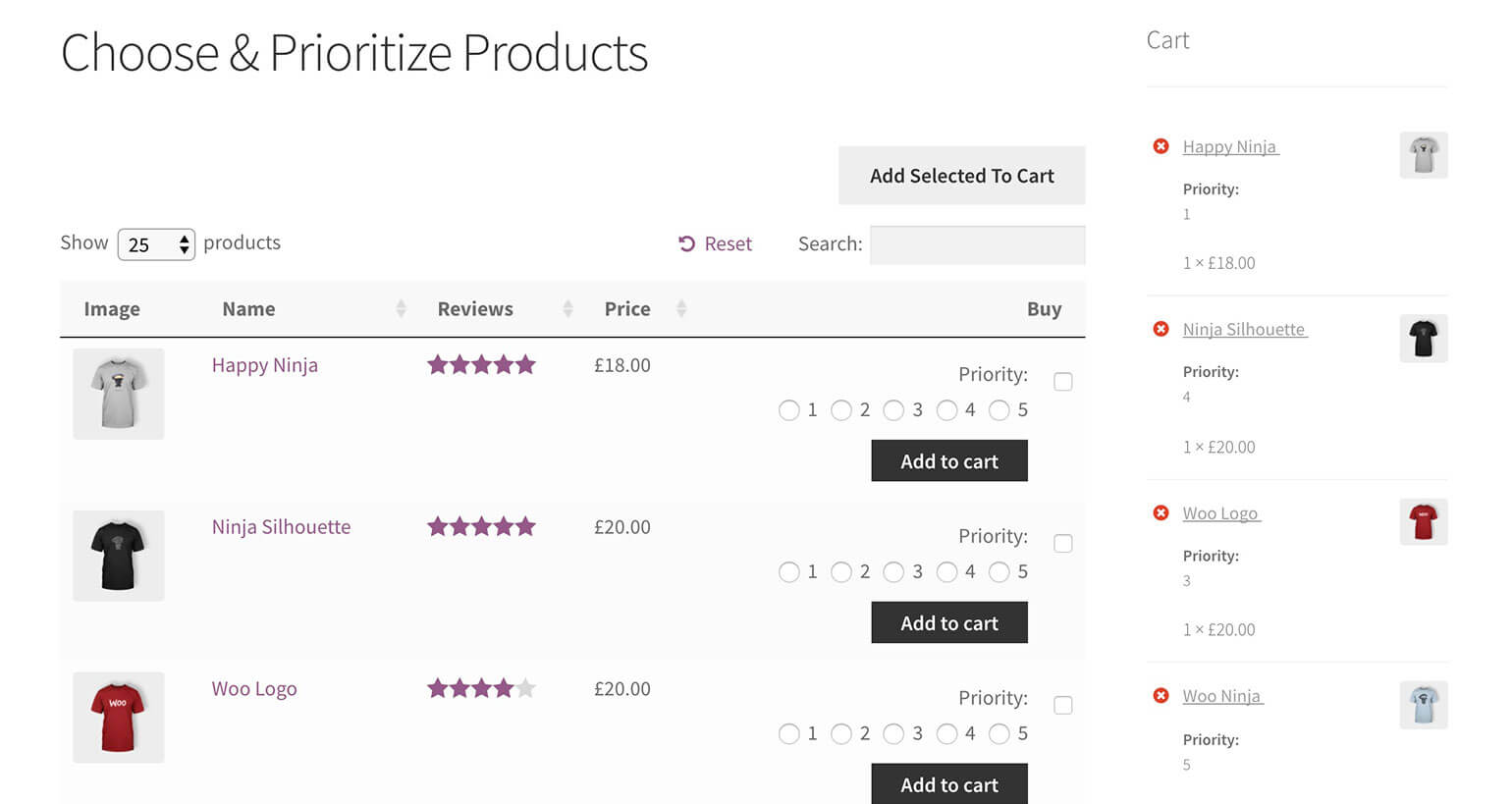Click the Reset filter link

coord(715,243)
